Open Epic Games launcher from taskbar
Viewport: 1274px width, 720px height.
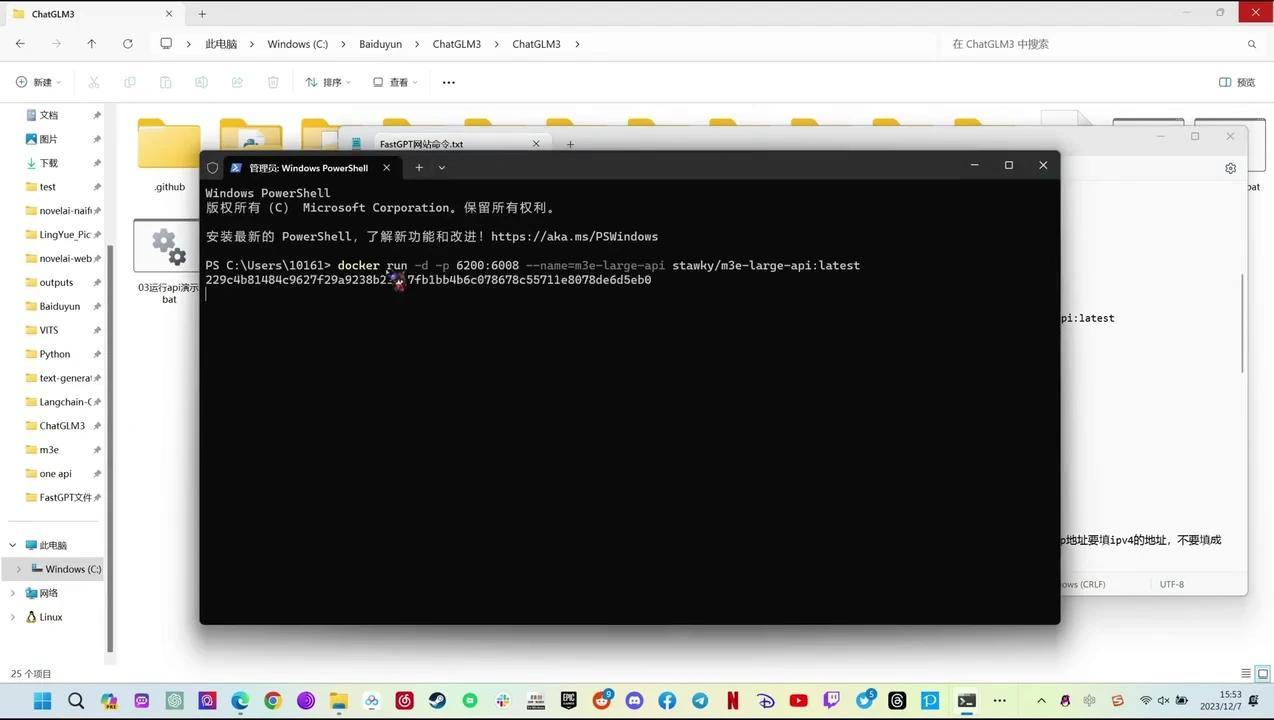568,701
